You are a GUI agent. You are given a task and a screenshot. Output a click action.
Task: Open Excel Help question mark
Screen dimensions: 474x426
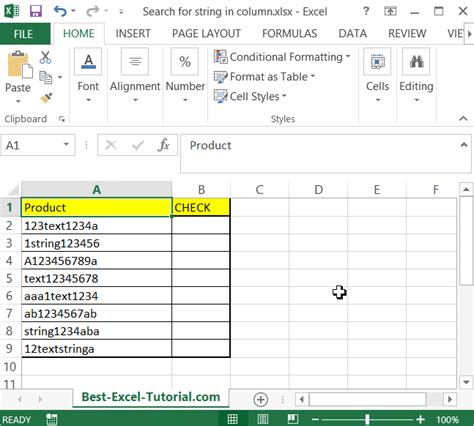click(x=366, y=11)
